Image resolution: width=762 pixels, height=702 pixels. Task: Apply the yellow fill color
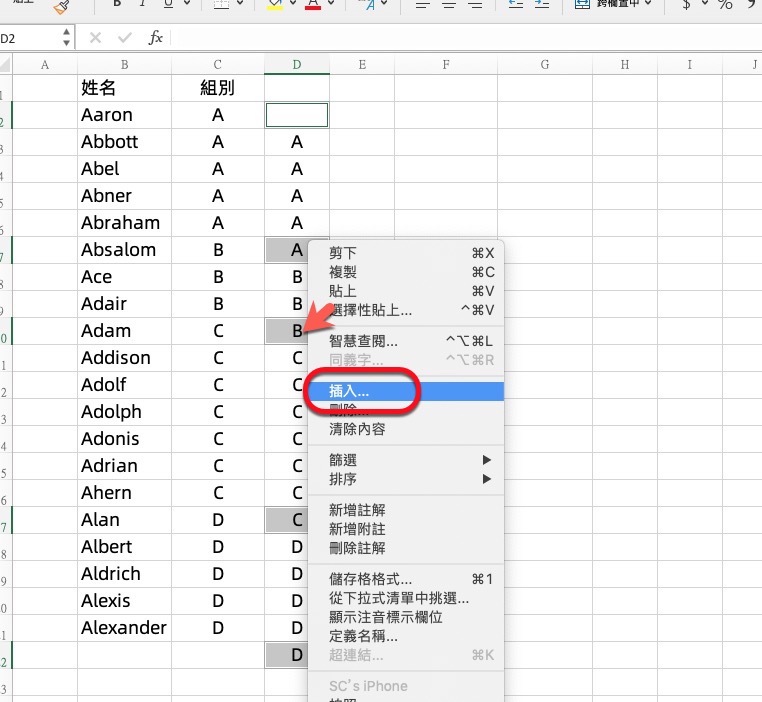pos(275,4)
